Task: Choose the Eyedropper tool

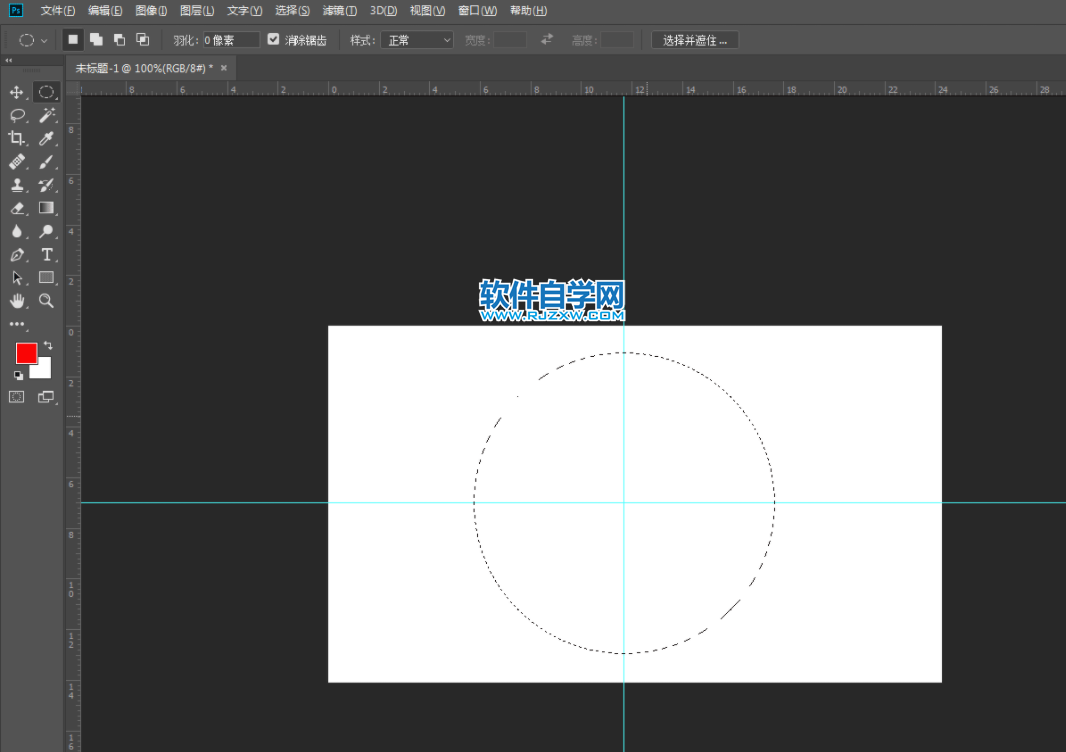Action: pyautogui.click(x=46, y=138)
